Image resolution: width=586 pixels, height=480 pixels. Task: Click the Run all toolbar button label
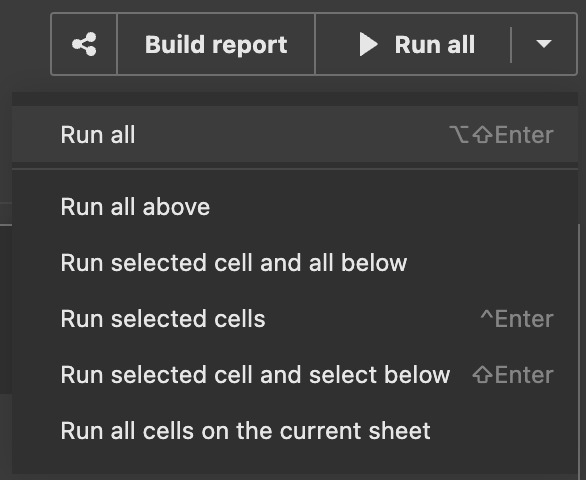(x=435, y=45)
